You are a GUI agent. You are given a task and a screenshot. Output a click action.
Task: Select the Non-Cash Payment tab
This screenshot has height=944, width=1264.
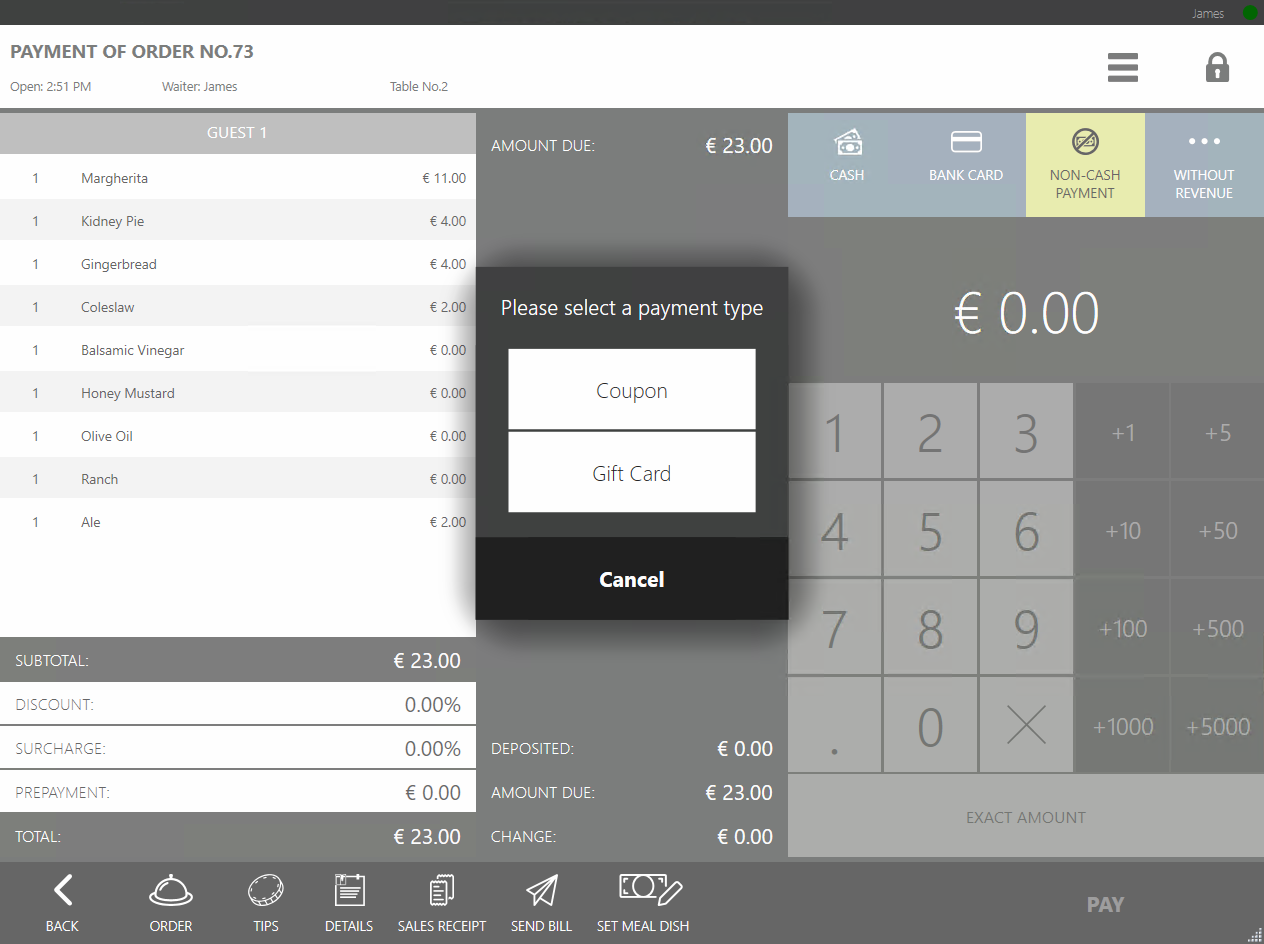pos(1085,164)
